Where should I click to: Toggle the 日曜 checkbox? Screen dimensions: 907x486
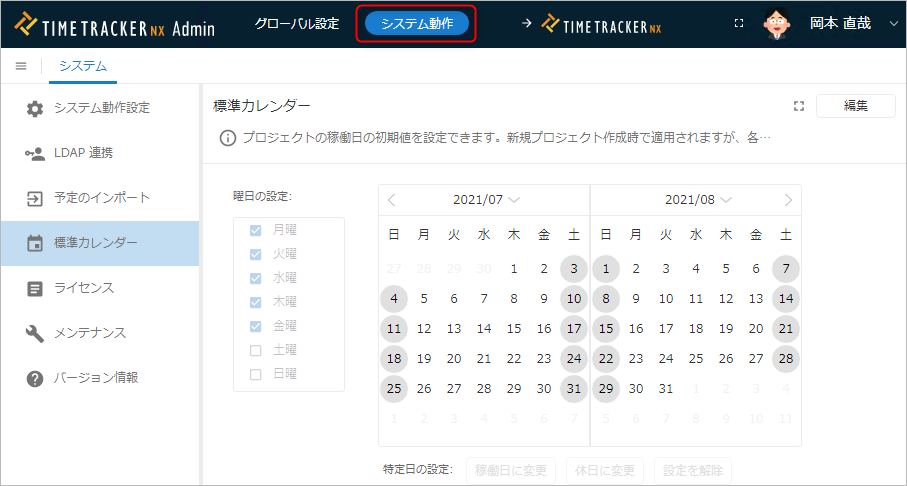point(256,374)
